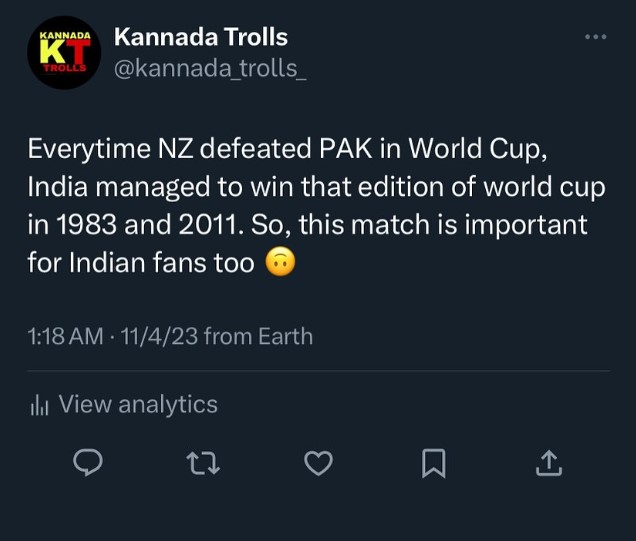Open the three-dot more options menu

[595, 37]
